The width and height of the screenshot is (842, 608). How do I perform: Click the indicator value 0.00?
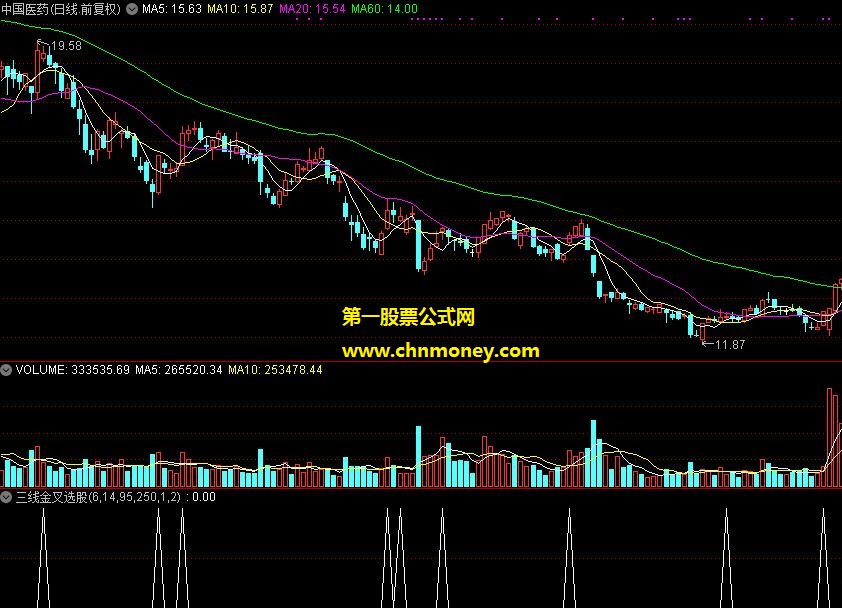click(204, 497)
